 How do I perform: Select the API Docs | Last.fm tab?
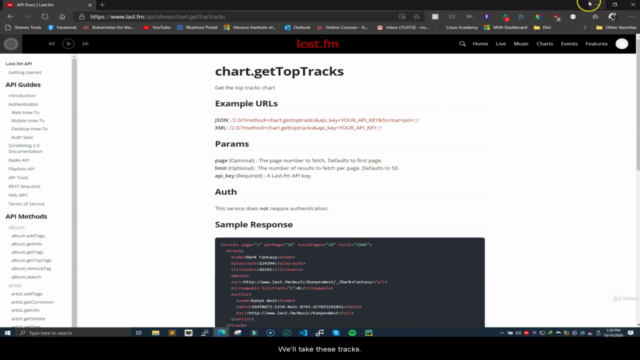pos(49,5)
